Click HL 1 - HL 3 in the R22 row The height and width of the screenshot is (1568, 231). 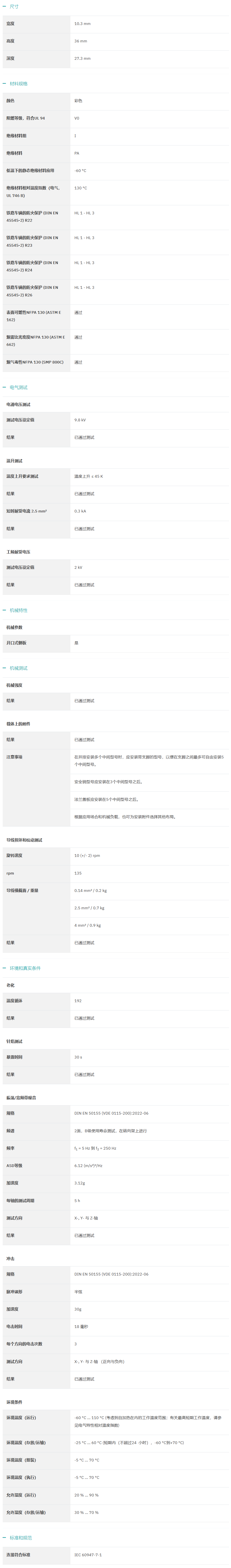(84, 213)
